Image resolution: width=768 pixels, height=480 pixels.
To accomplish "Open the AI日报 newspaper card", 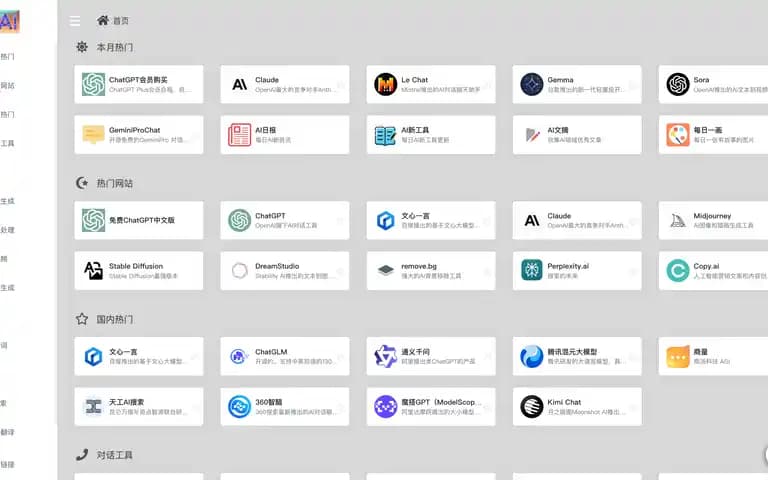I will [x=285, y=135].
